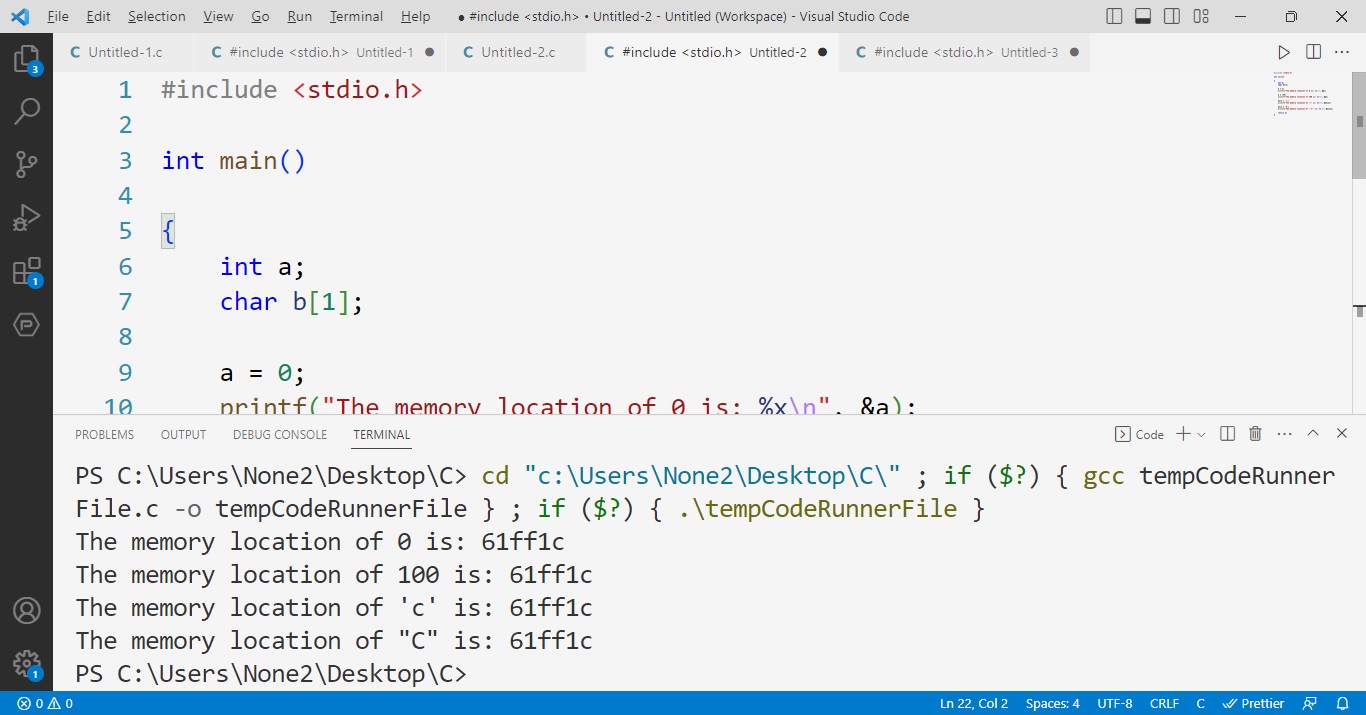Switch to the OUTPUT panel tab
The image size is (1366, 715).
[x=183, y=434]
